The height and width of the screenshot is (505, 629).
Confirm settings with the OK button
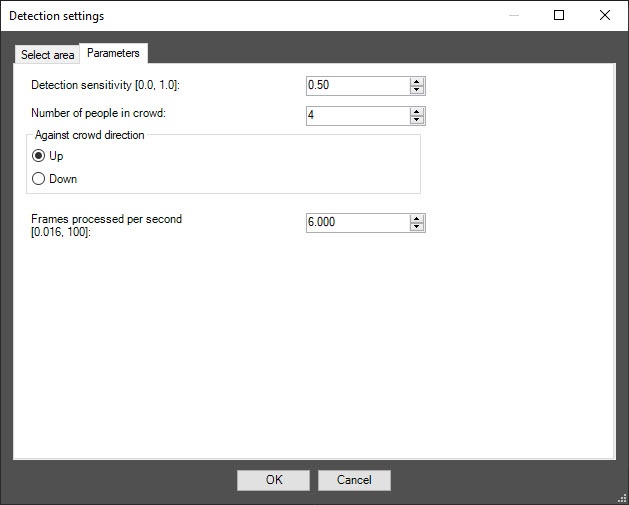click(x=273, y=480)
